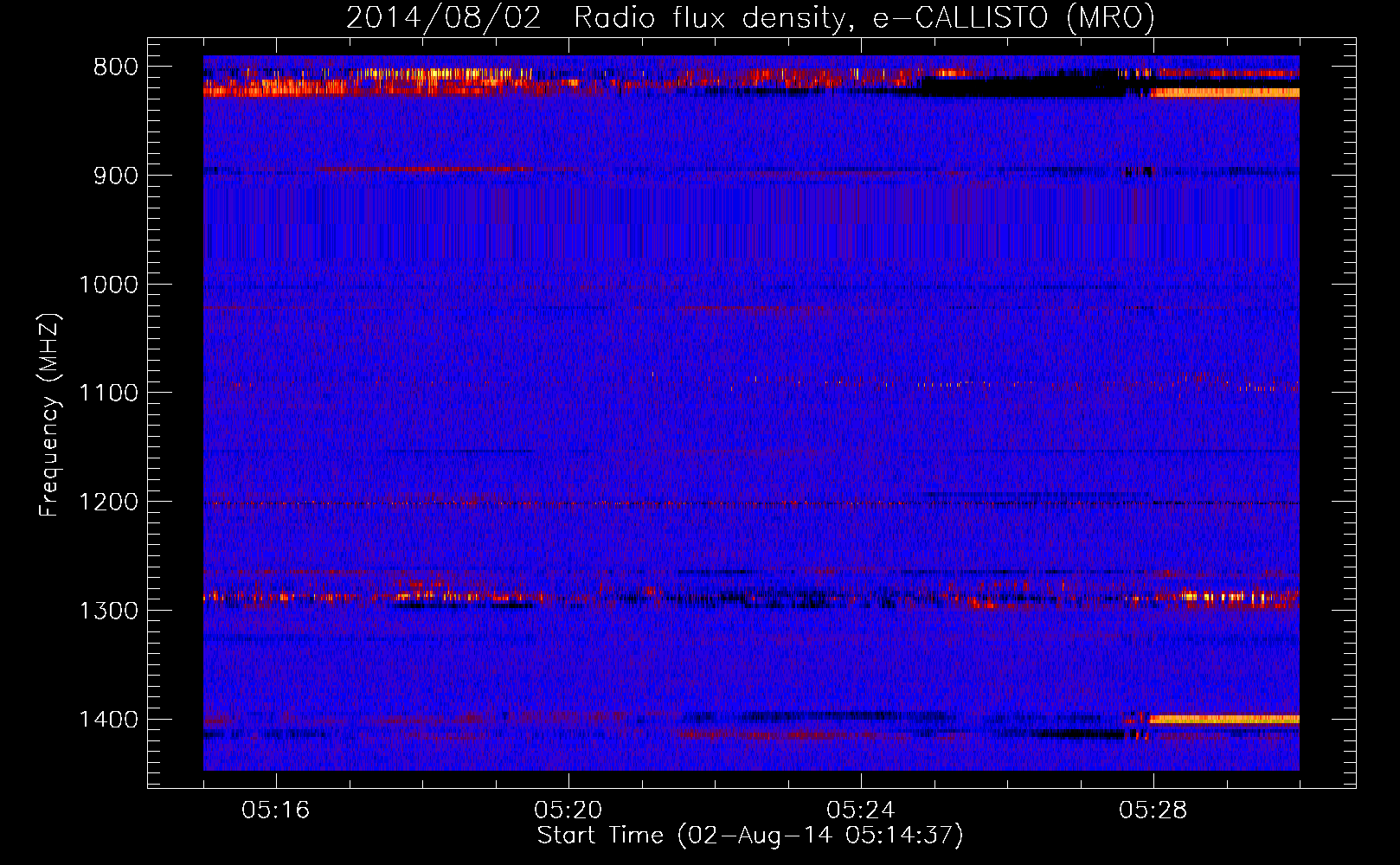The image size is (1400, 865).
Task: Click the 1400 frequency tick label
Action: pyautogui.click(x=108, y=720)
